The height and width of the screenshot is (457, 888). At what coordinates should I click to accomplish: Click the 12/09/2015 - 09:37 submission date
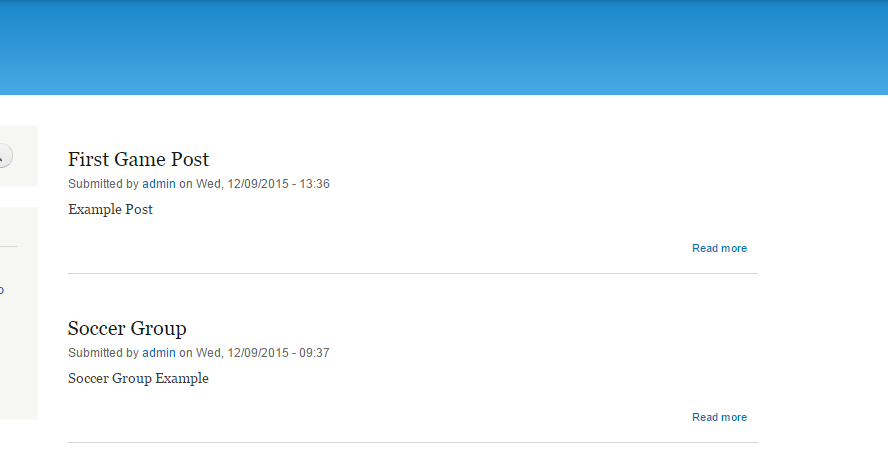(263, 353)
